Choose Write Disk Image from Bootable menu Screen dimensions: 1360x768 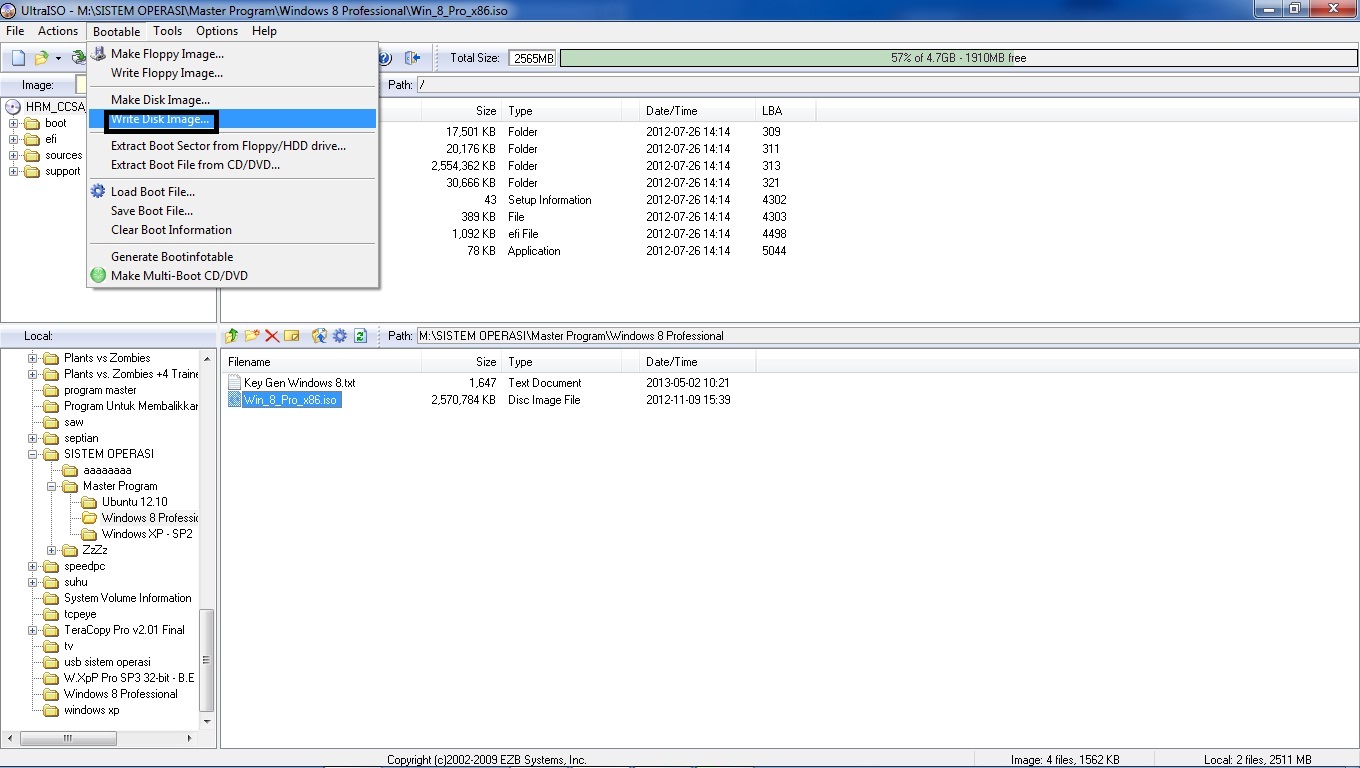[x=232, y=119]
